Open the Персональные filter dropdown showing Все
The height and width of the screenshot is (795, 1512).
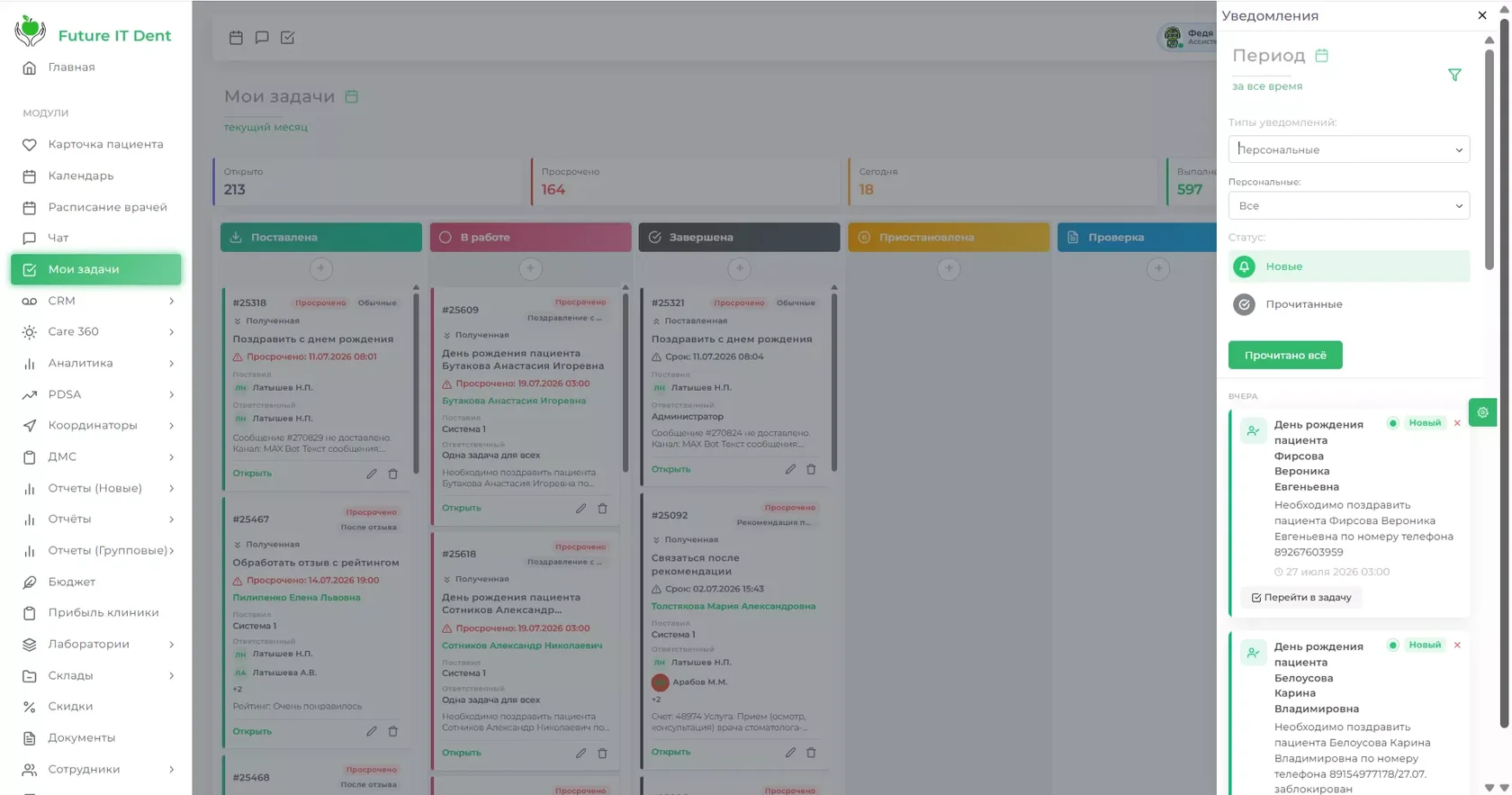click(x=1348, y=205)
